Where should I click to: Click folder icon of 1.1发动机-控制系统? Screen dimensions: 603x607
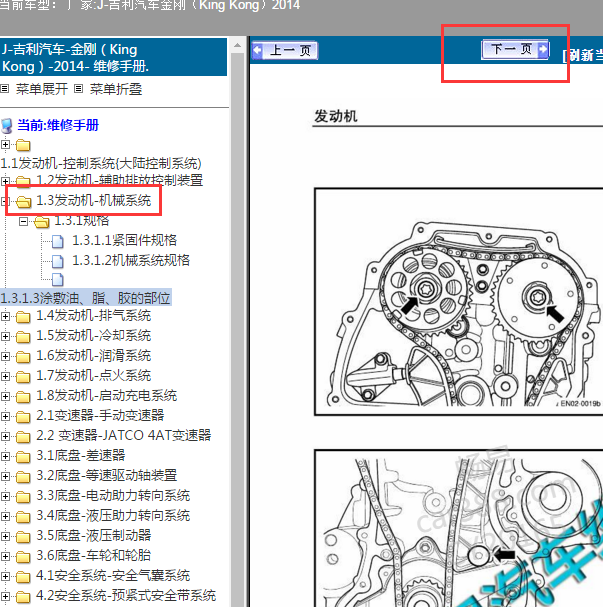coord(23,145)
